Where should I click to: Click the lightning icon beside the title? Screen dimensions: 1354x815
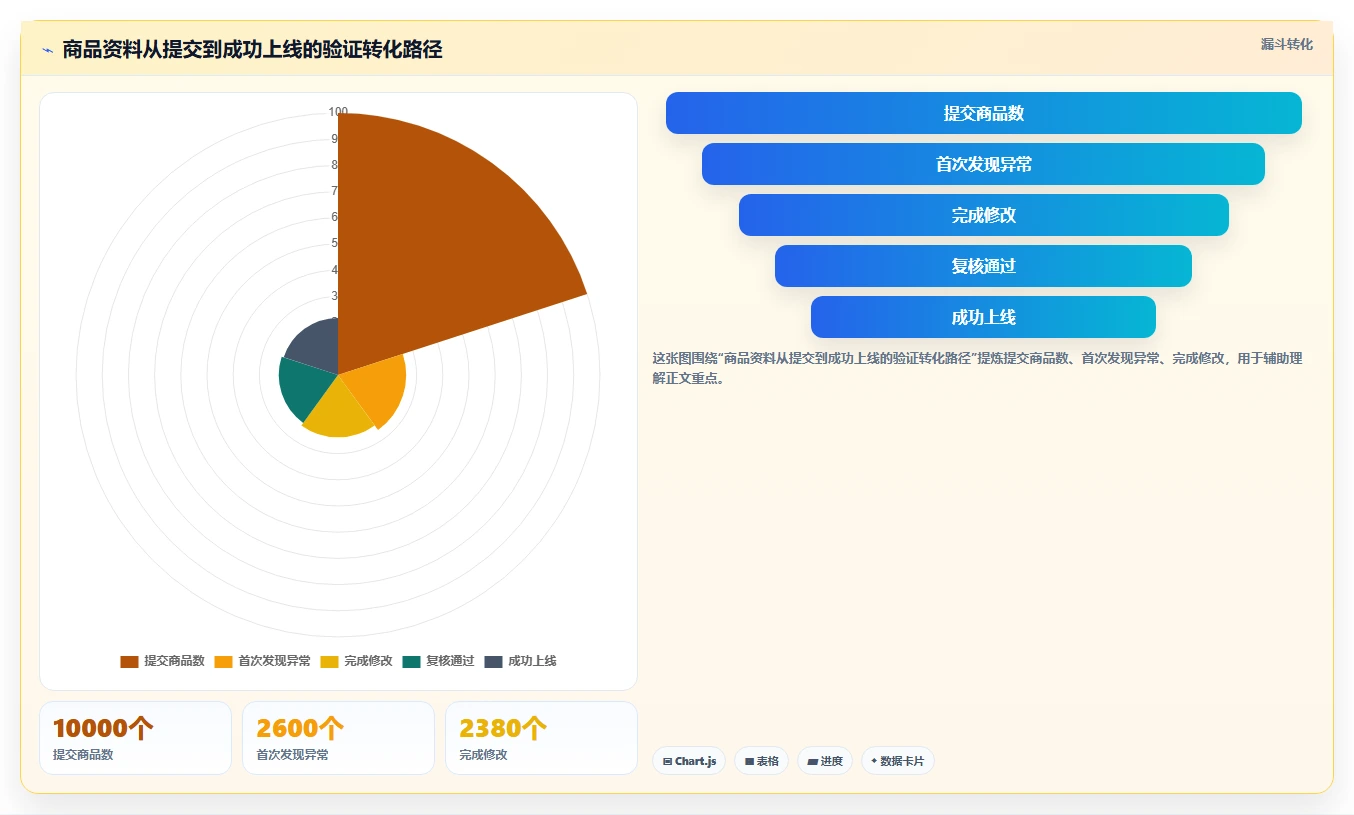coord(47,50)
